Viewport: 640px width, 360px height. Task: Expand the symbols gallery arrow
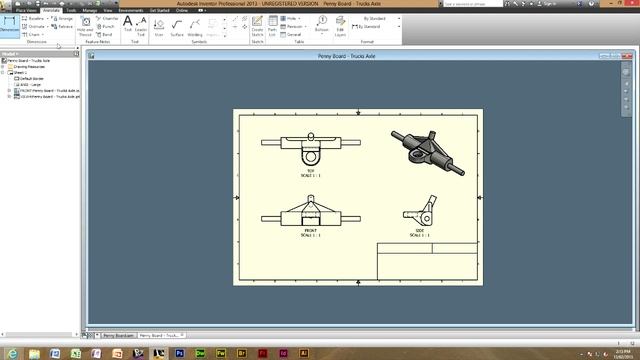point(225,36)
